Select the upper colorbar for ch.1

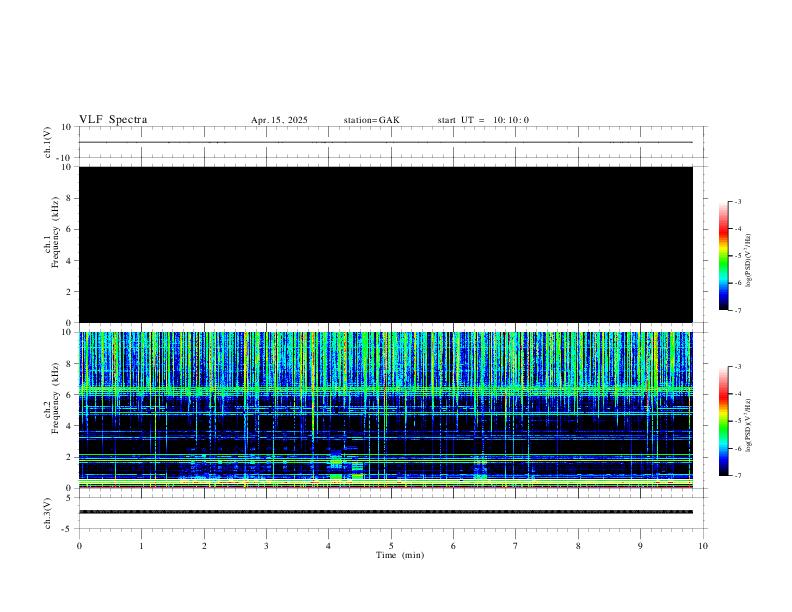point(723,256)
